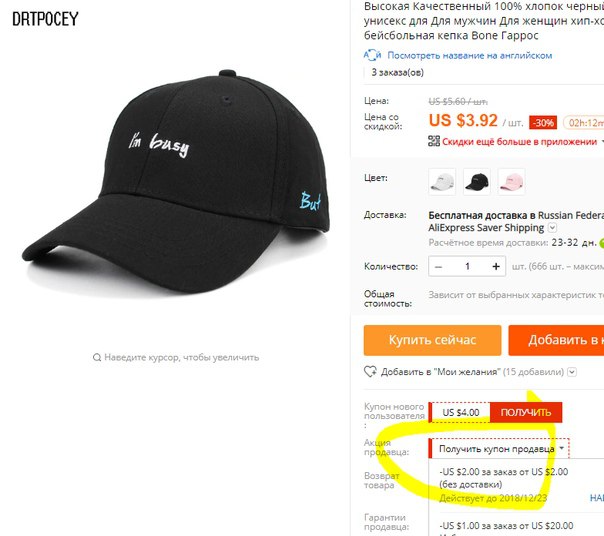Click the quantity input field
This screenshot has height=536, width=604.
click(467, 266)
